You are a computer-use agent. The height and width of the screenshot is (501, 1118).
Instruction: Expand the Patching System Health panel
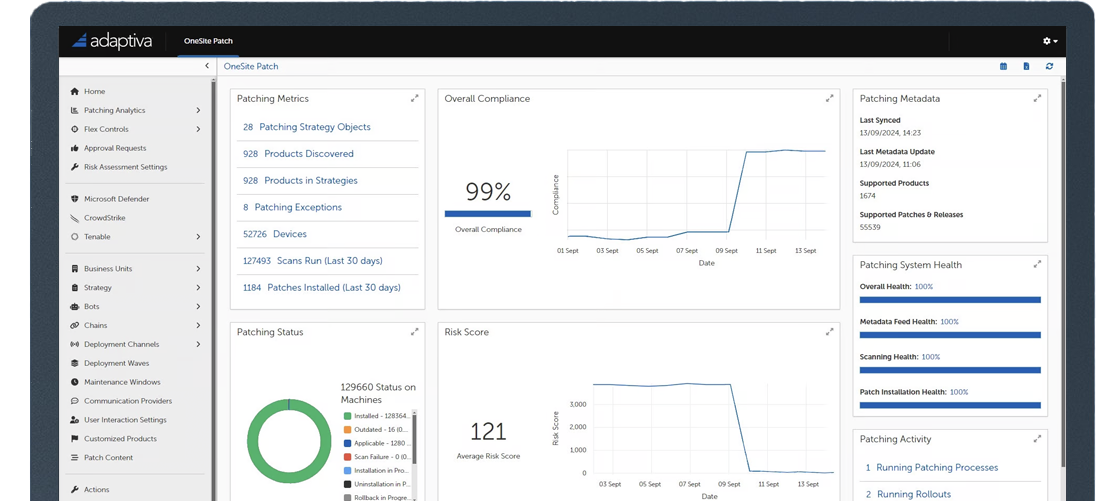[1038, 265]
